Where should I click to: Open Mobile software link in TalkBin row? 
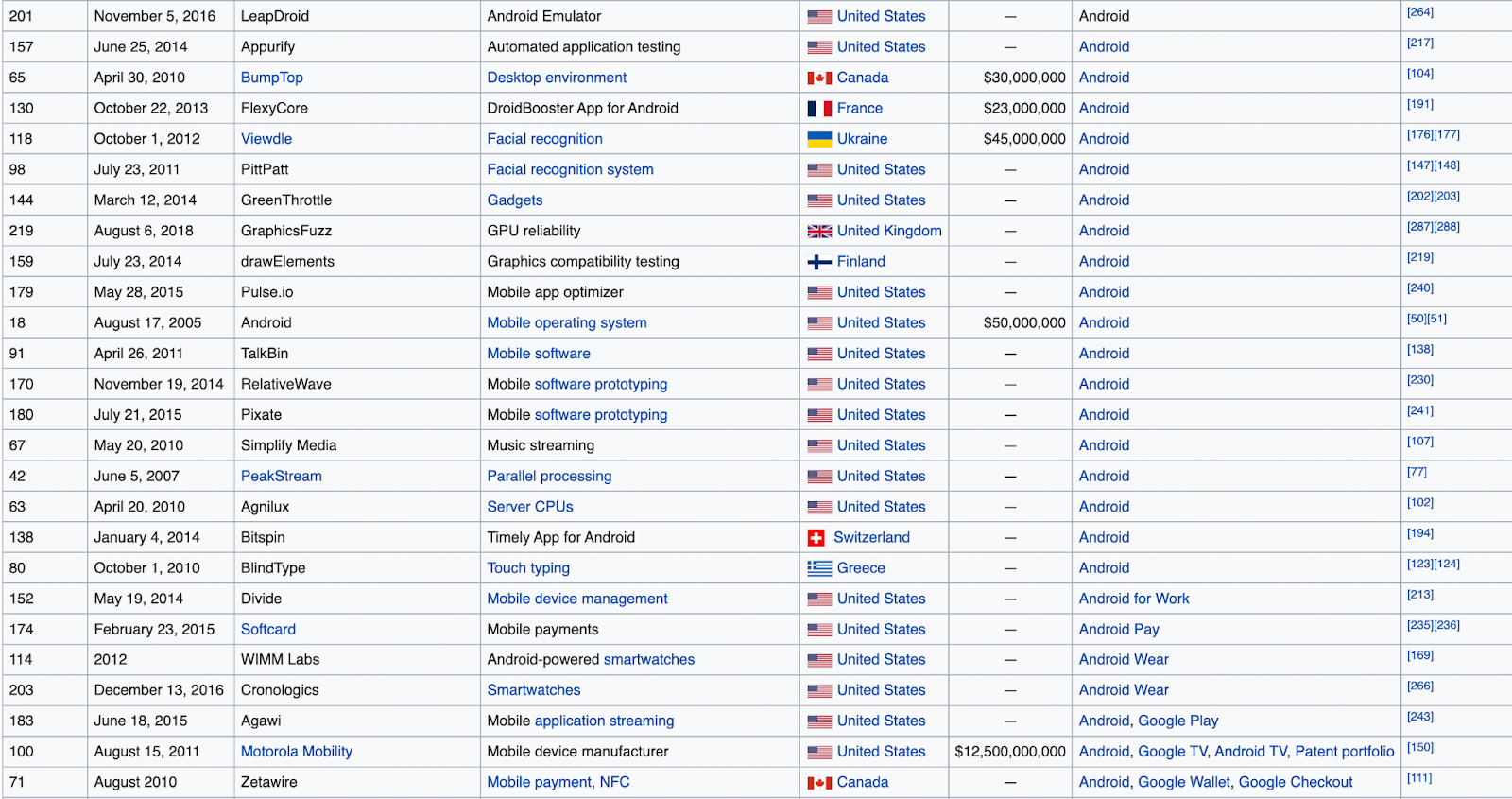point(539,354)
